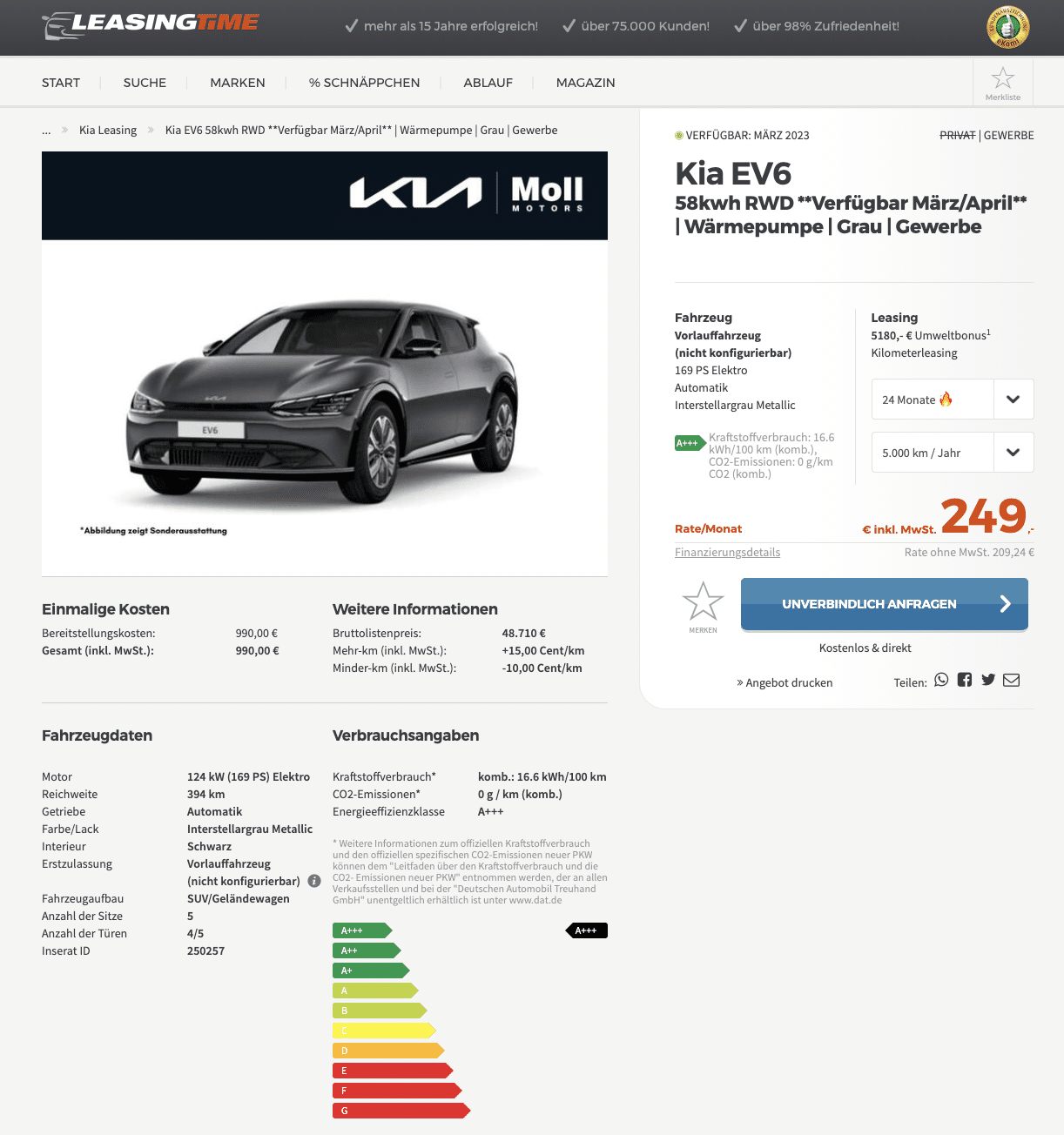Click the B energy class bar
This screenshot has height=1135, width=1064.
tap(380, 1011)
